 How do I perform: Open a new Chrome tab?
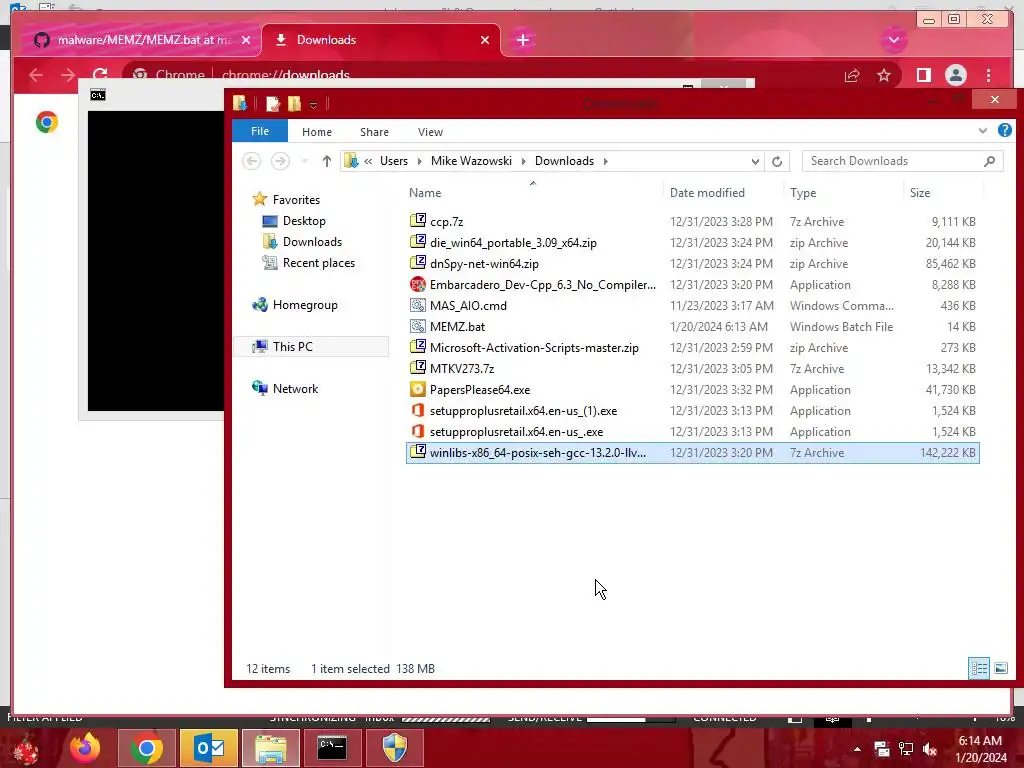coord(522,40)
